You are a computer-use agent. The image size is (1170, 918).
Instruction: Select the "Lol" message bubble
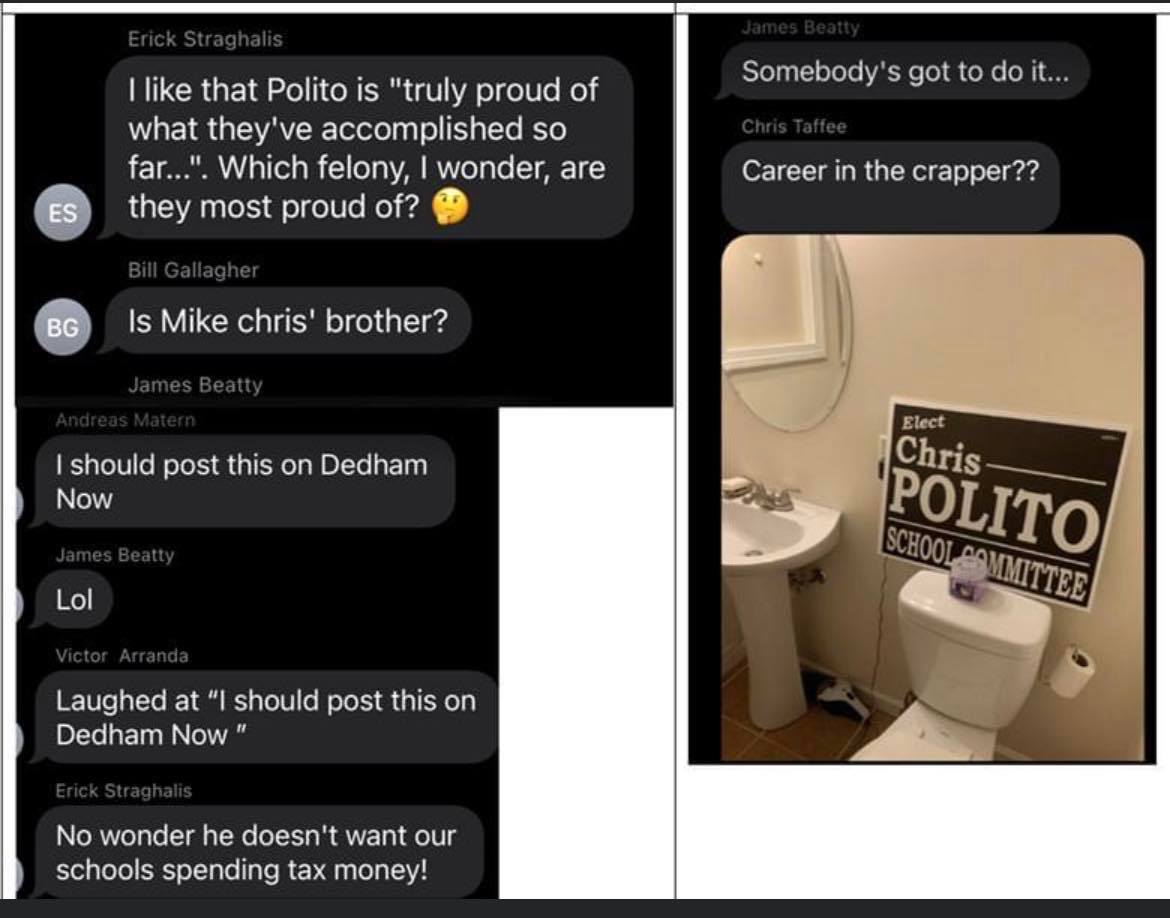tap(74, 600)
